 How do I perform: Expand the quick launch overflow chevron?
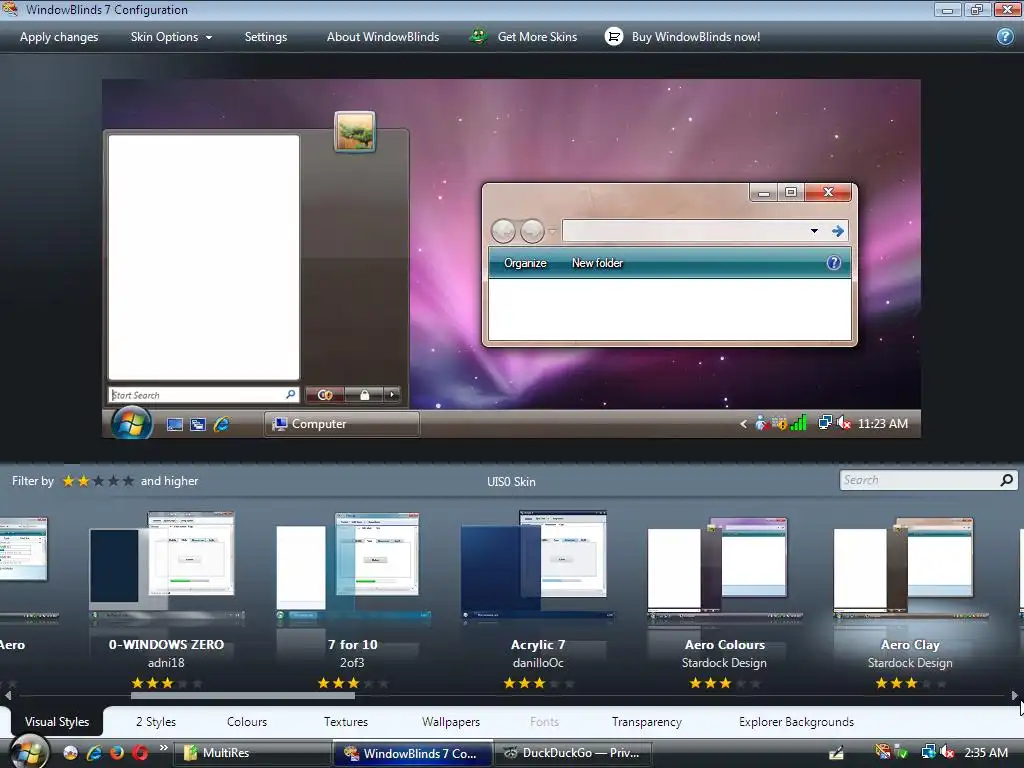click(163, 748)
